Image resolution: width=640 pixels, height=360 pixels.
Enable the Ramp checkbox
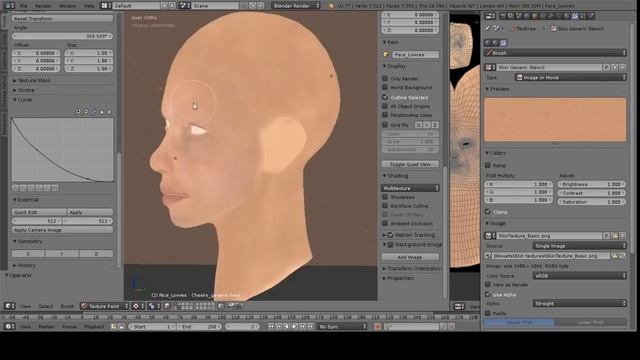click(x=488, y=165)
